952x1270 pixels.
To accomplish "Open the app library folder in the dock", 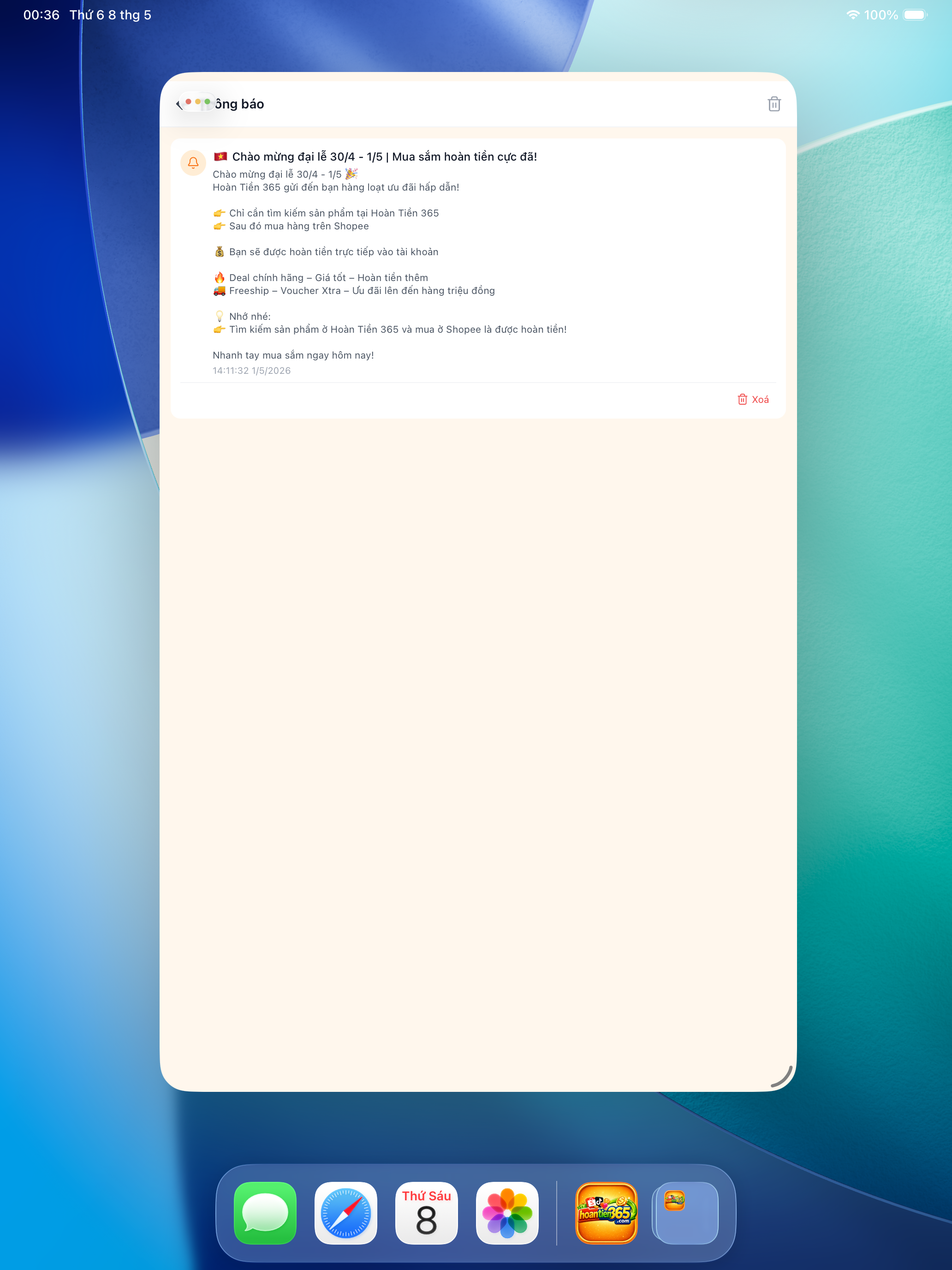I will [686, 1213].
